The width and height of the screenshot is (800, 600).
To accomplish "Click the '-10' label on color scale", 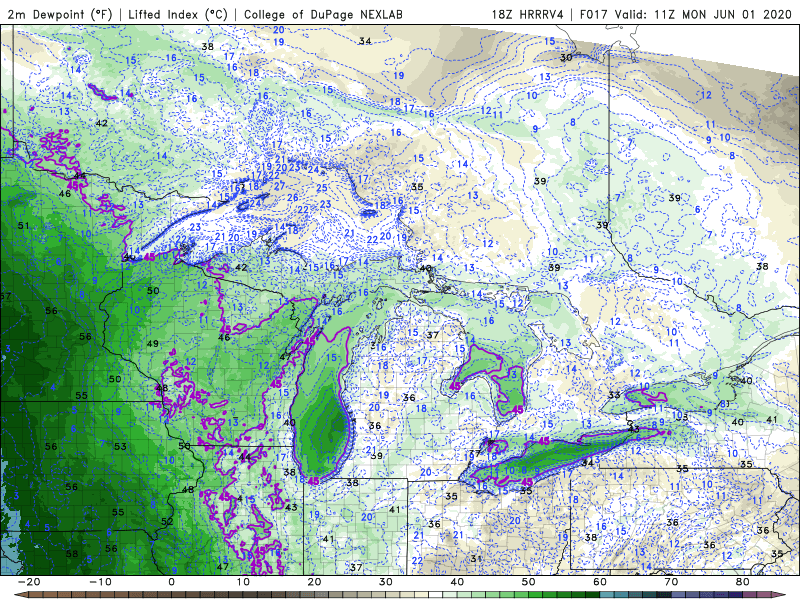I will [100, 582].
